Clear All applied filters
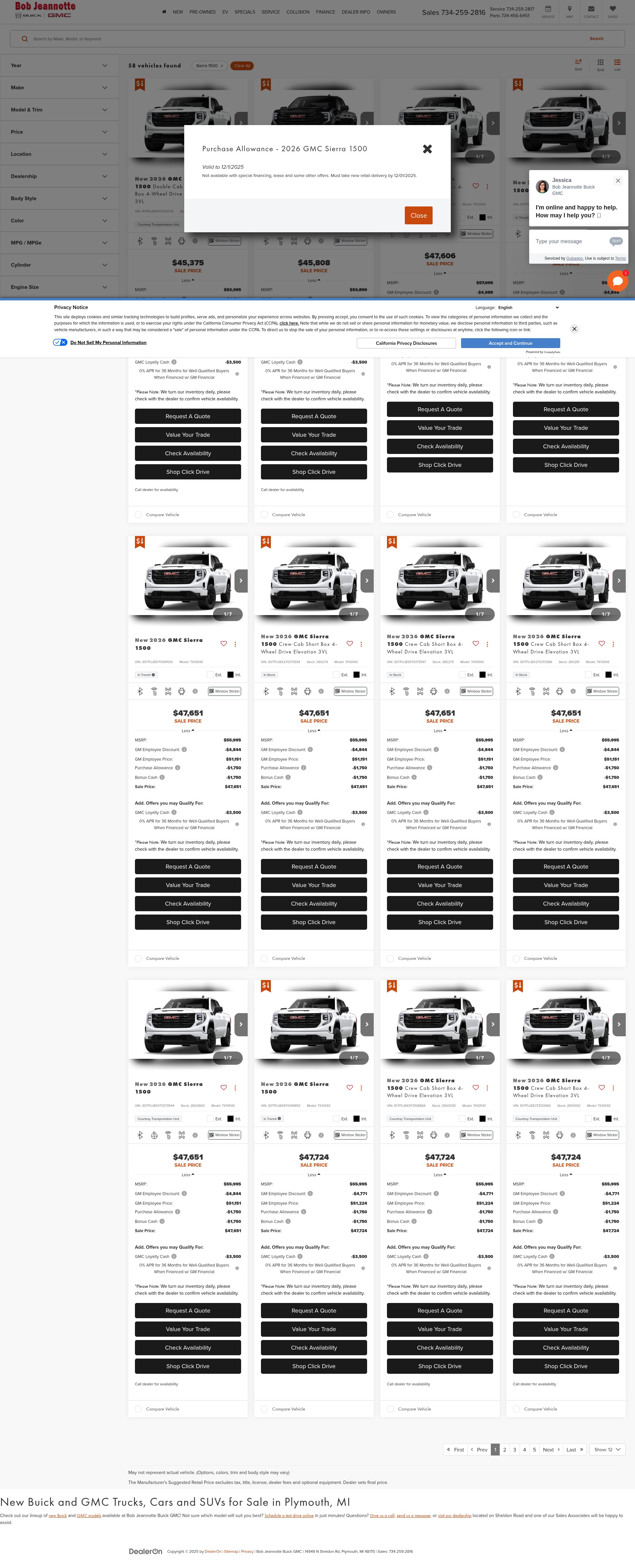Image resolution: width=635 pixels, height=1568 pixels. coord(242,66)
